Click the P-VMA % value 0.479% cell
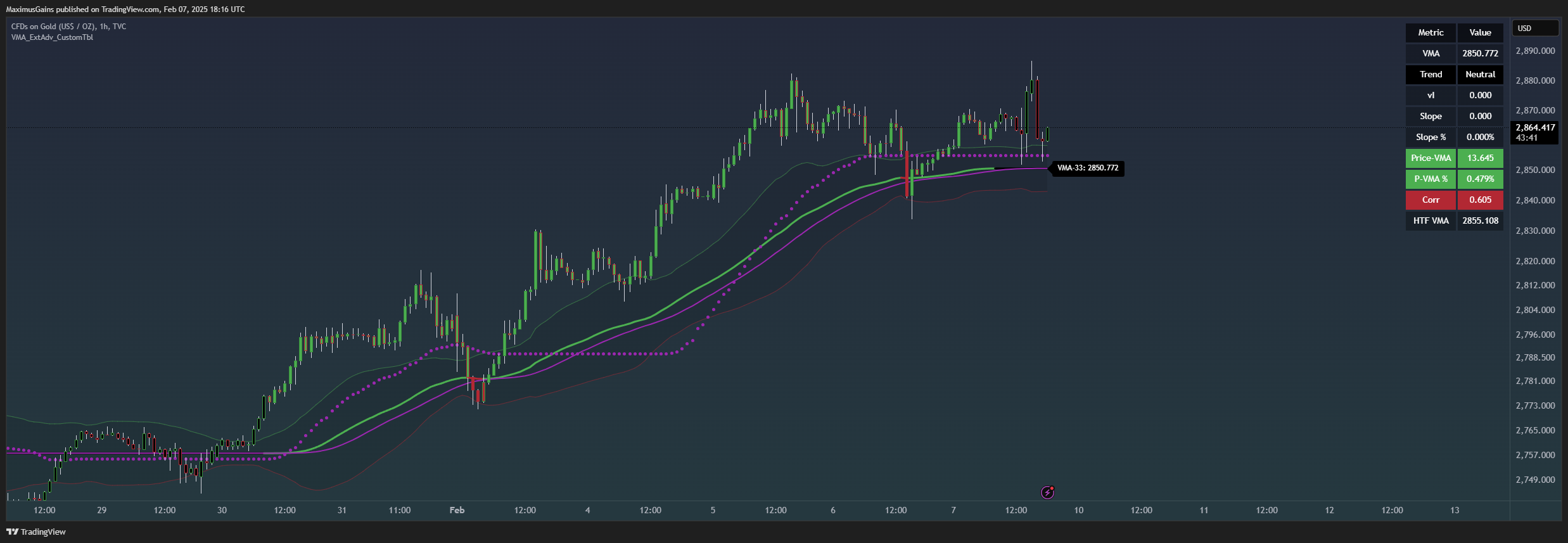 (x=1480, y=179)
